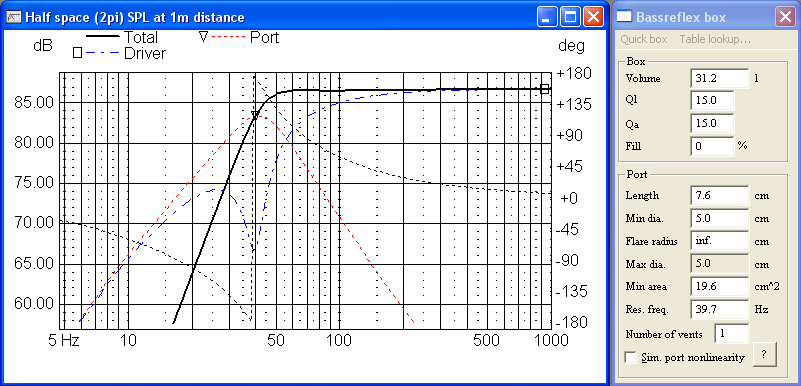This screenshot has width=801, height=386.
Task: Select the Ql value field
Action: (x=712, y=101)
